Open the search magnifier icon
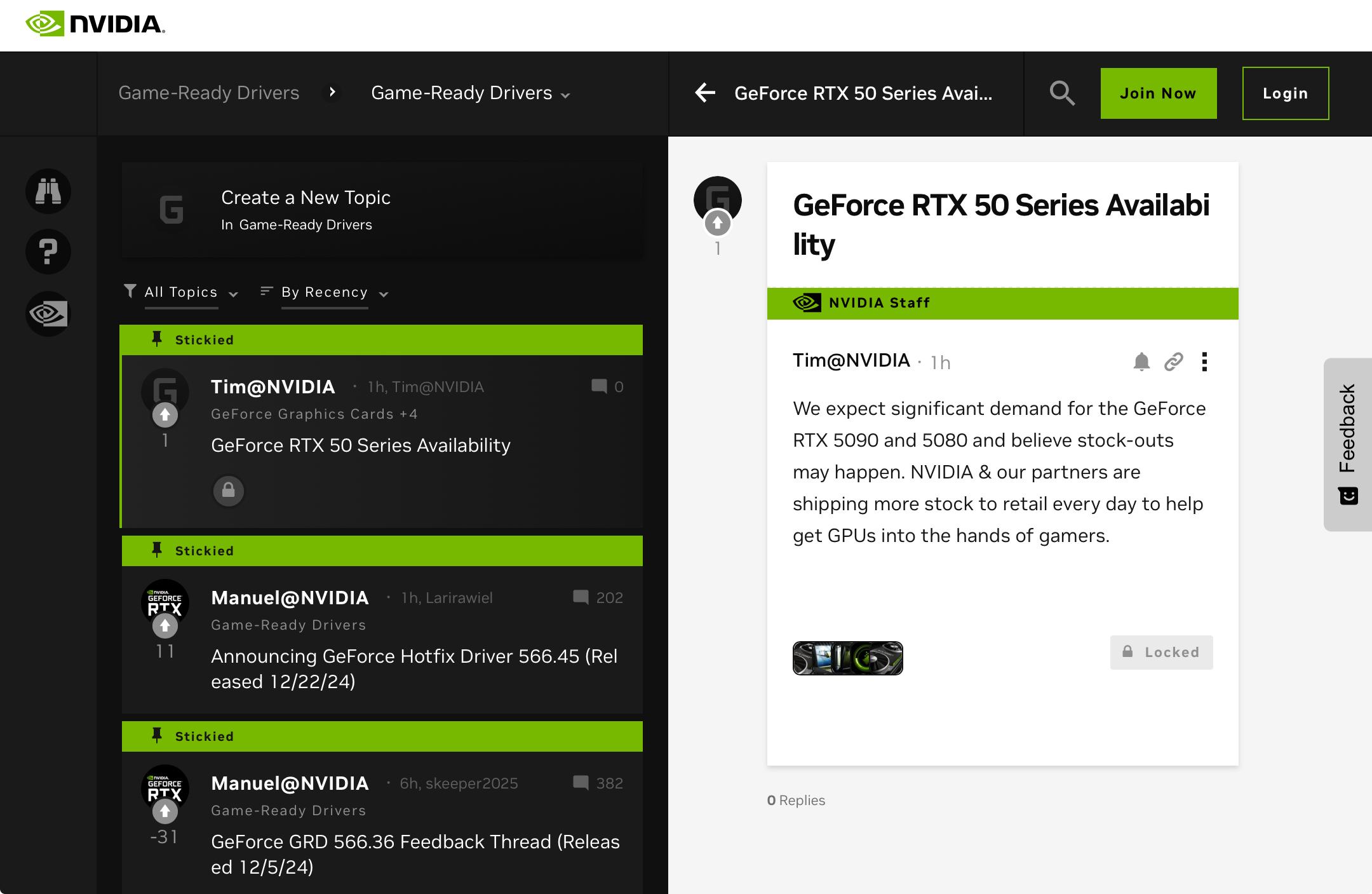Screen dimensions: 1372x894 [1062, 93]
